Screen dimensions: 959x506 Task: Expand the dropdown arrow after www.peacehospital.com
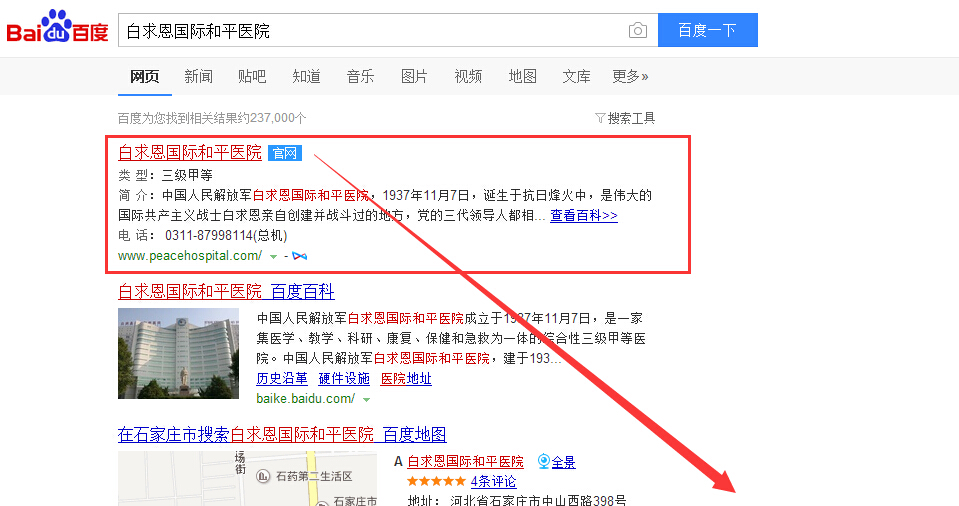point(273,256)
